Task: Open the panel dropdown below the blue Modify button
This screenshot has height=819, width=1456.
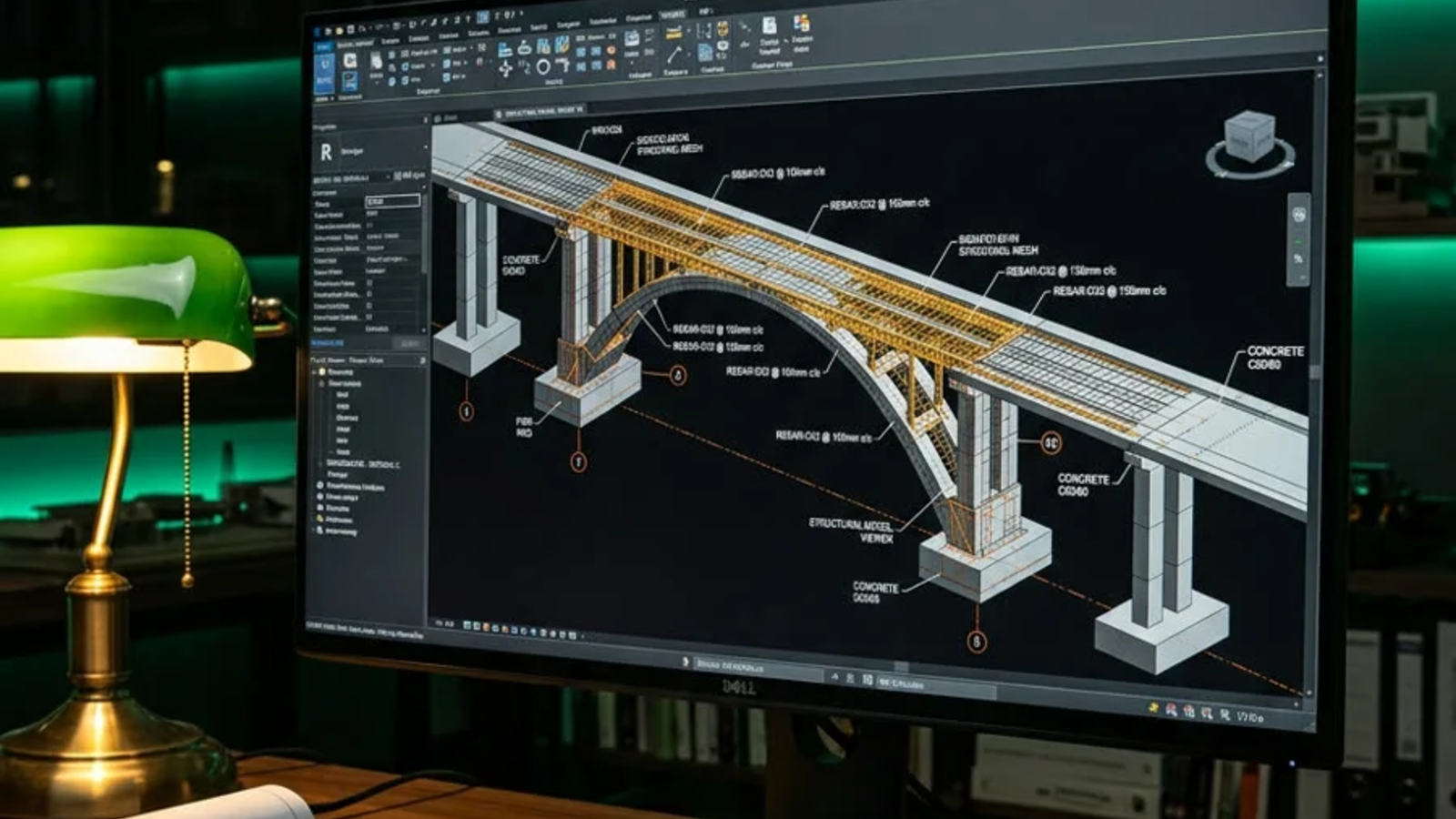Action: click(x=324, y=98)
